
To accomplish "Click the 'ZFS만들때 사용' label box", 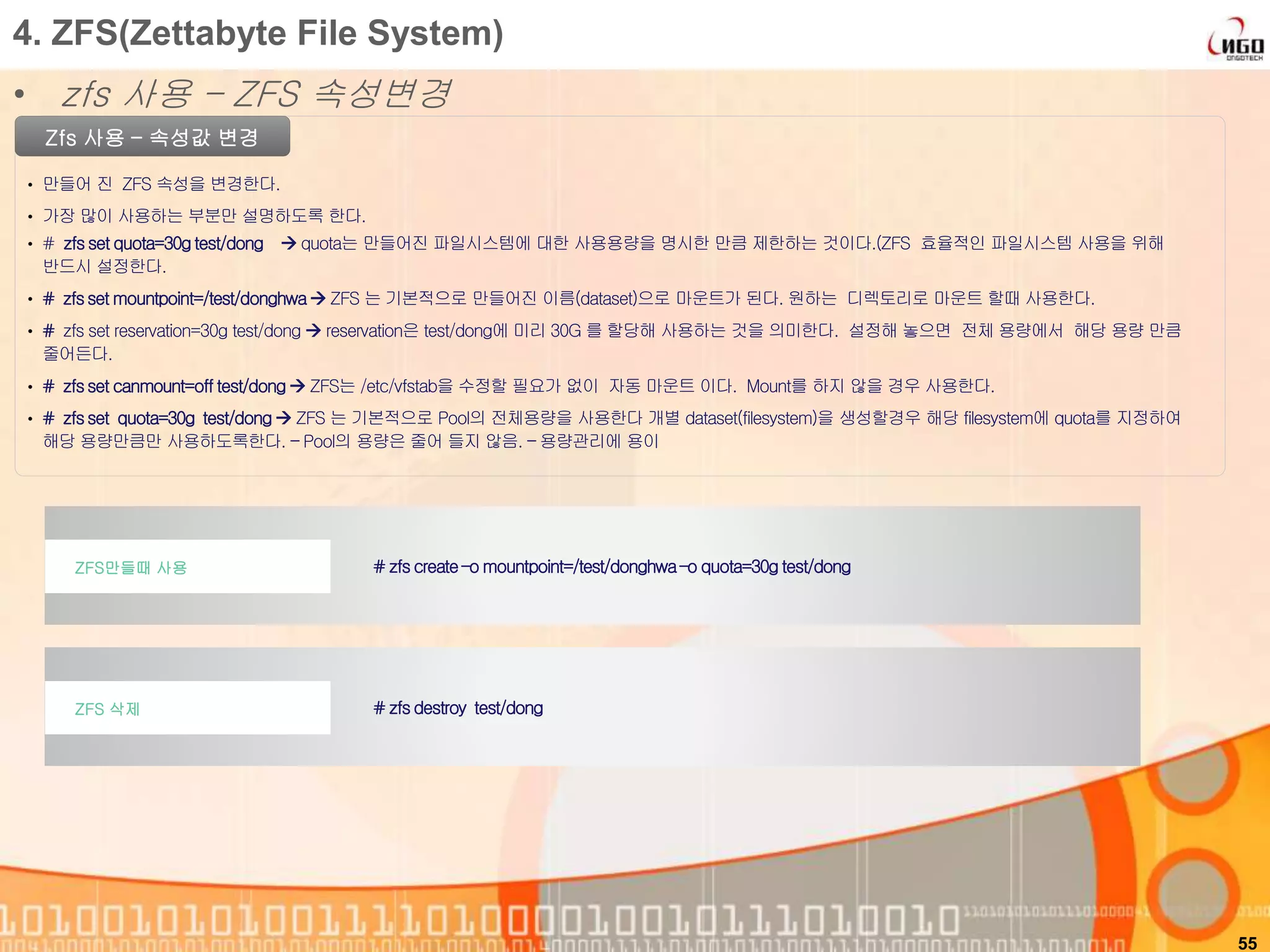I will [187, 566].
